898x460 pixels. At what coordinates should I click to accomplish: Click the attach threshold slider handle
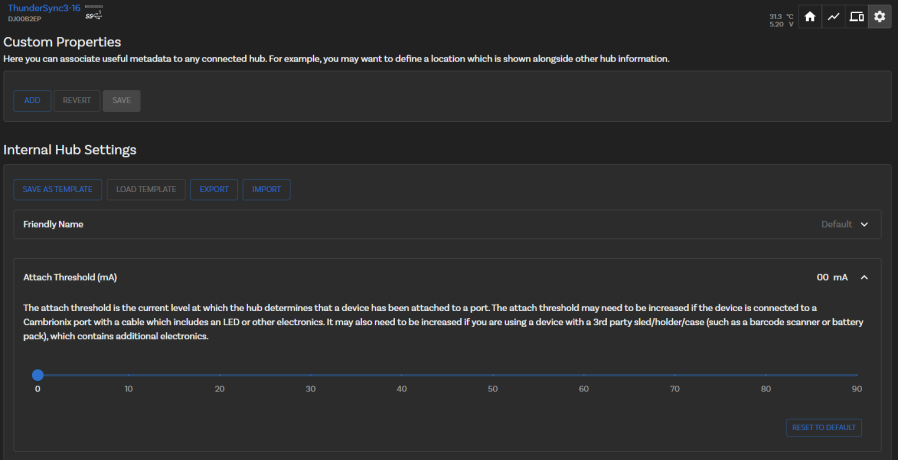point(38,375)
